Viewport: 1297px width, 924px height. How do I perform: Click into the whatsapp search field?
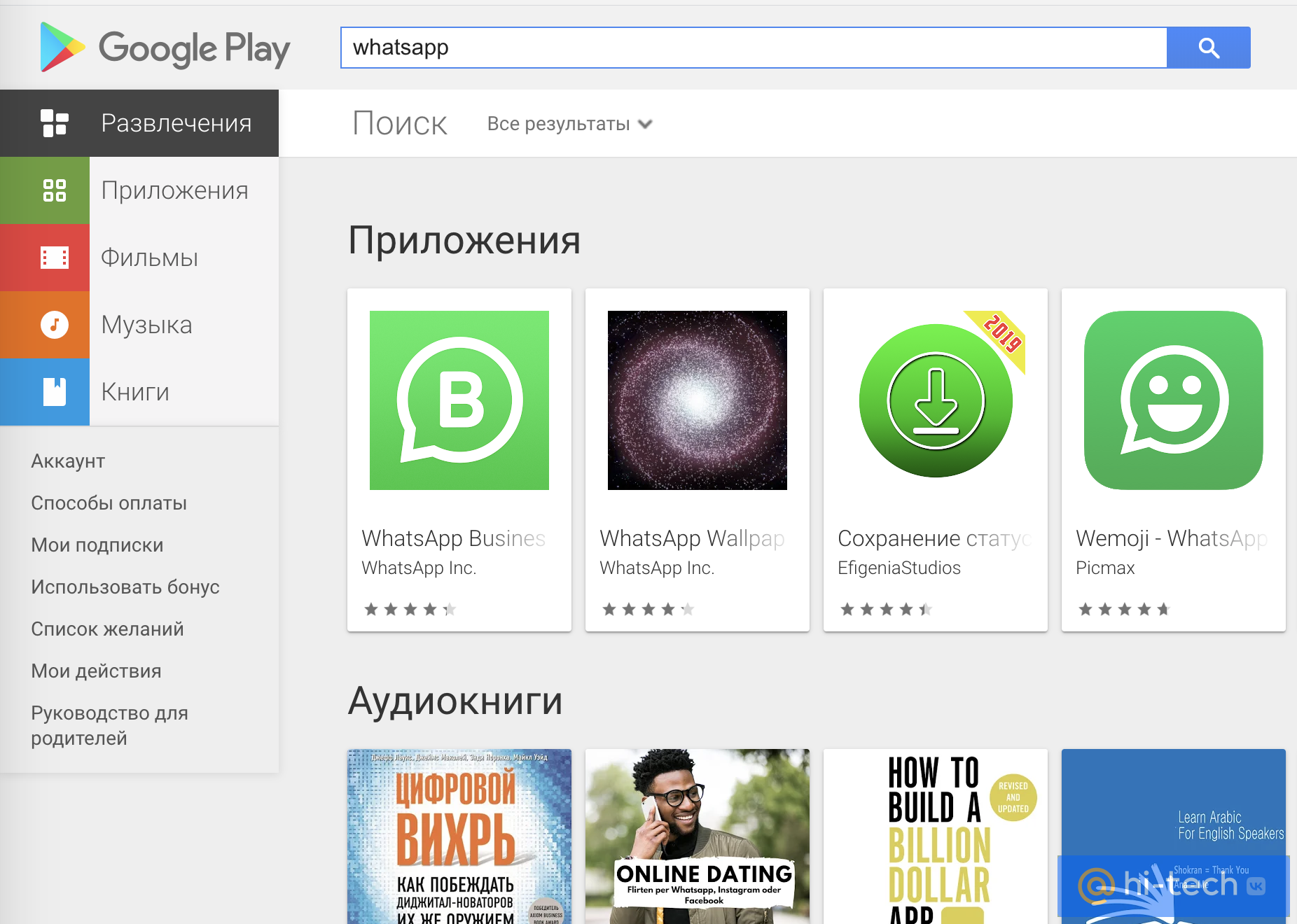[x=754, y=48]
